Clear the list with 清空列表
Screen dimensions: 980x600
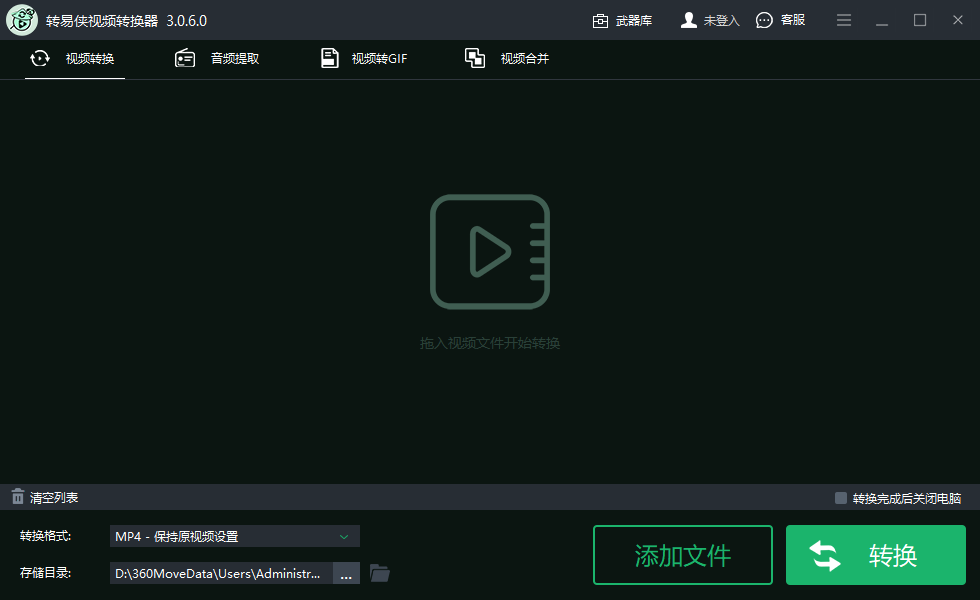click(x=45, y=498)
